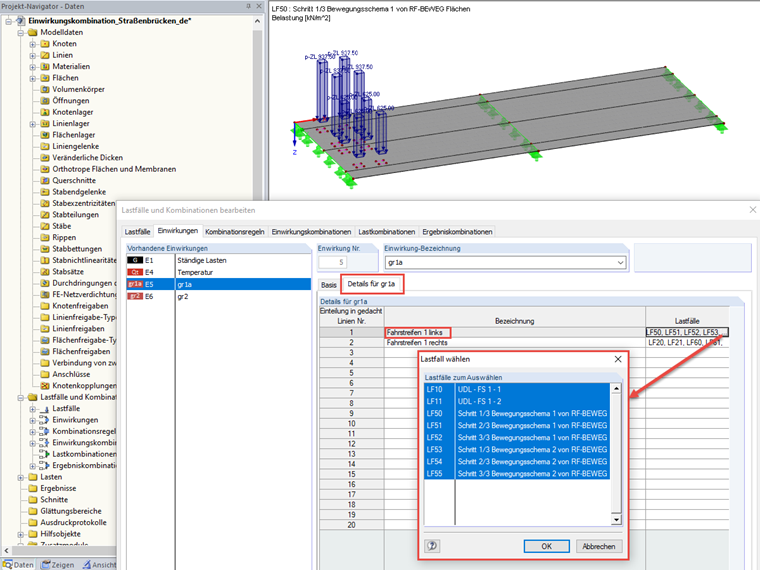Click the Knotenlager icon
This screenshot has width=760, height=570.
pyautogui.click(x=45, y=112)
